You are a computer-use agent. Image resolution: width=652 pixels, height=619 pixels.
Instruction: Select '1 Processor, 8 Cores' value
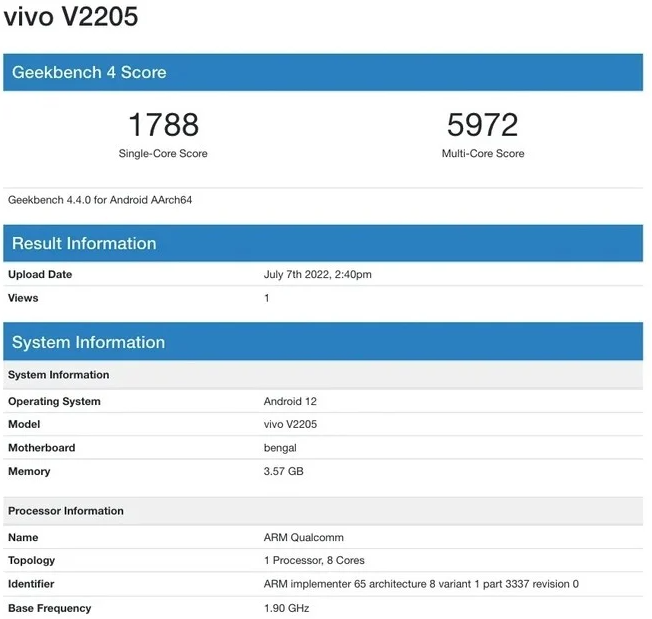coord(314,560)
